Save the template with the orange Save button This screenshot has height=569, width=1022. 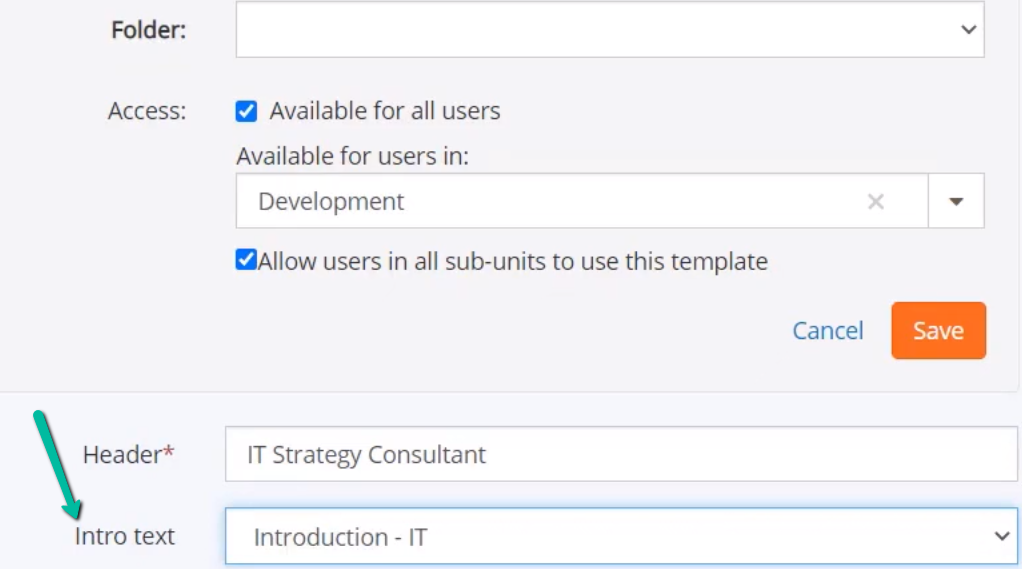pyautogui.click(x=939, y=330)
